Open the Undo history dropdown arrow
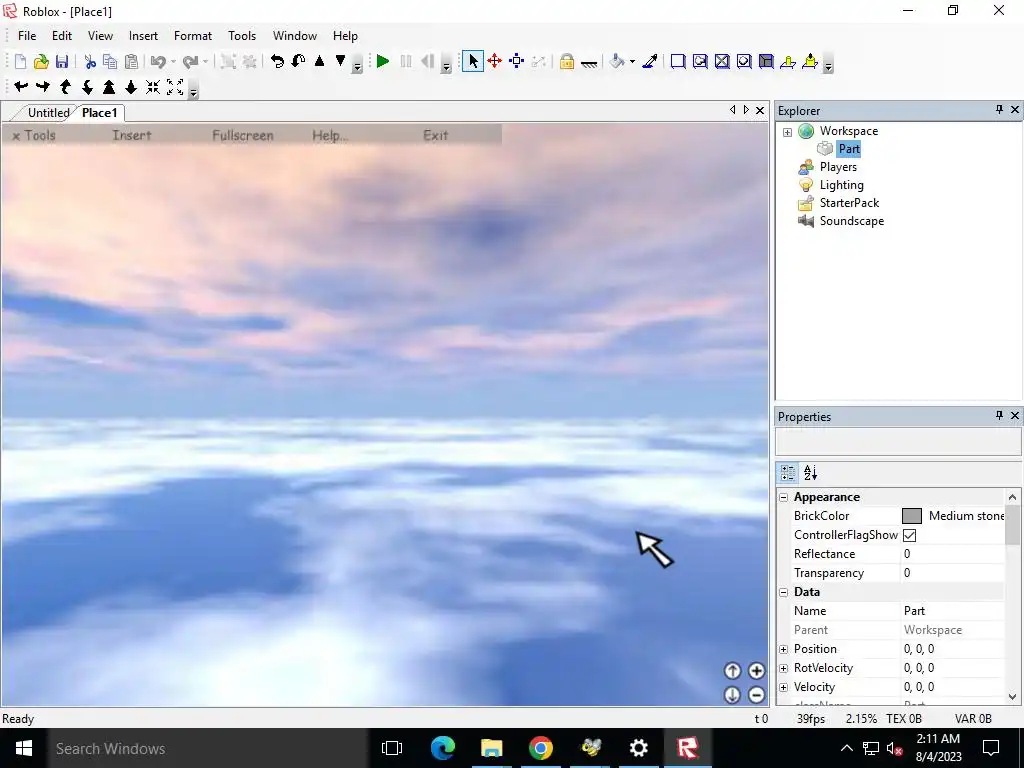Image resolution: width=1024 pixels, height=768 pixels. (173, 61)
